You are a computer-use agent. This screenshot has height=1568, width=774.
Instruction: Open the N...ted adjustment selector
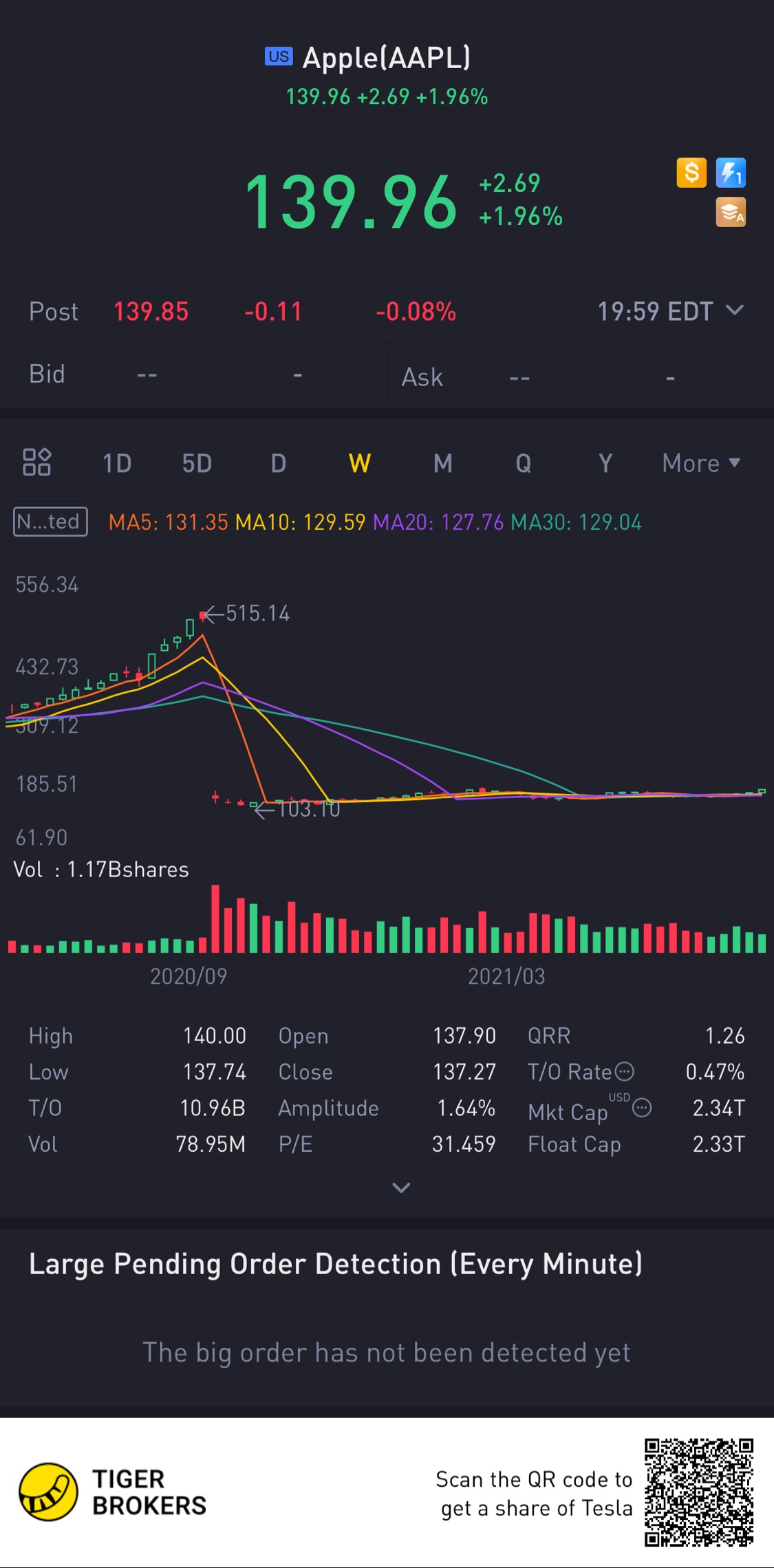click(x=50, y=522)
